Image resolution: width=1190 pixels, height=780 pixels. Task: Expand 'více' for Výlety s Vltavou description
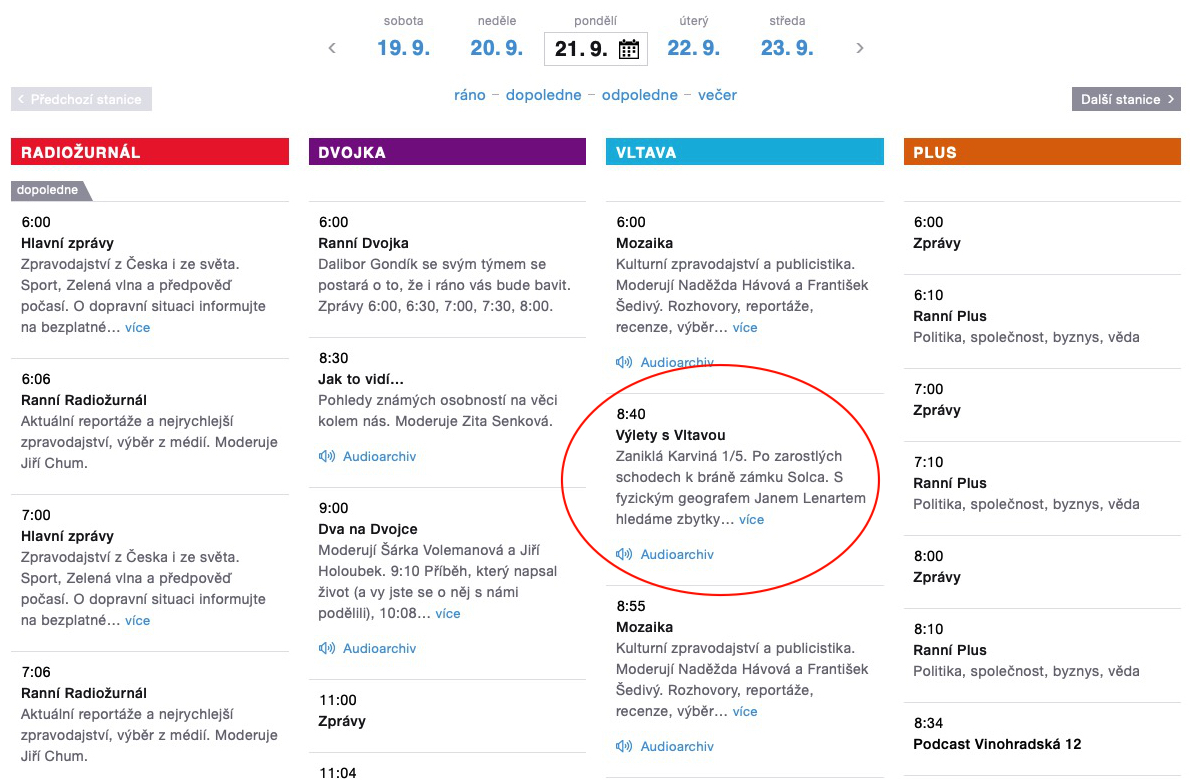(x=751, y=520)
